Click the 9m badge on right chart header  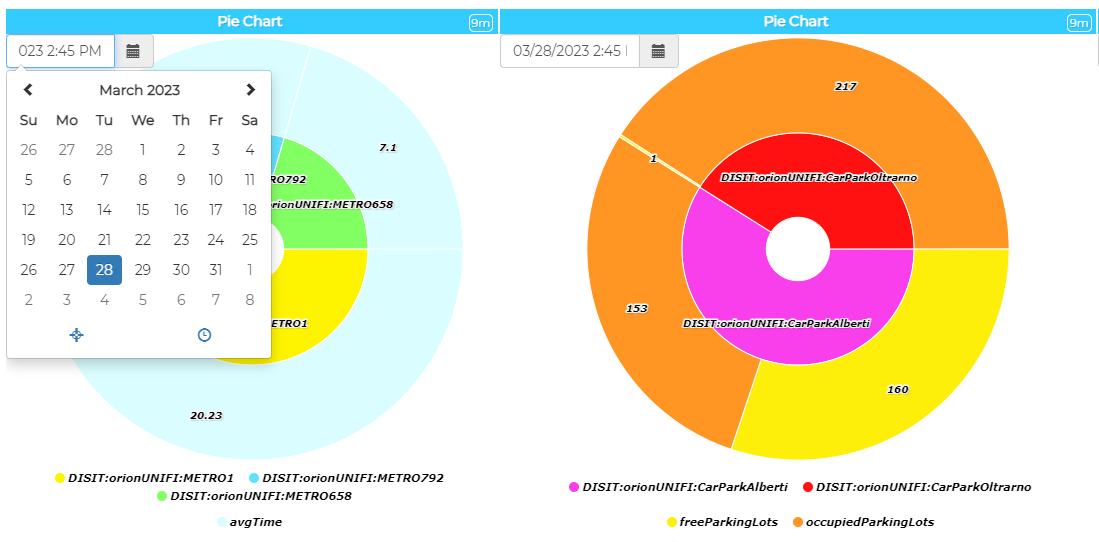point(1079,22)
